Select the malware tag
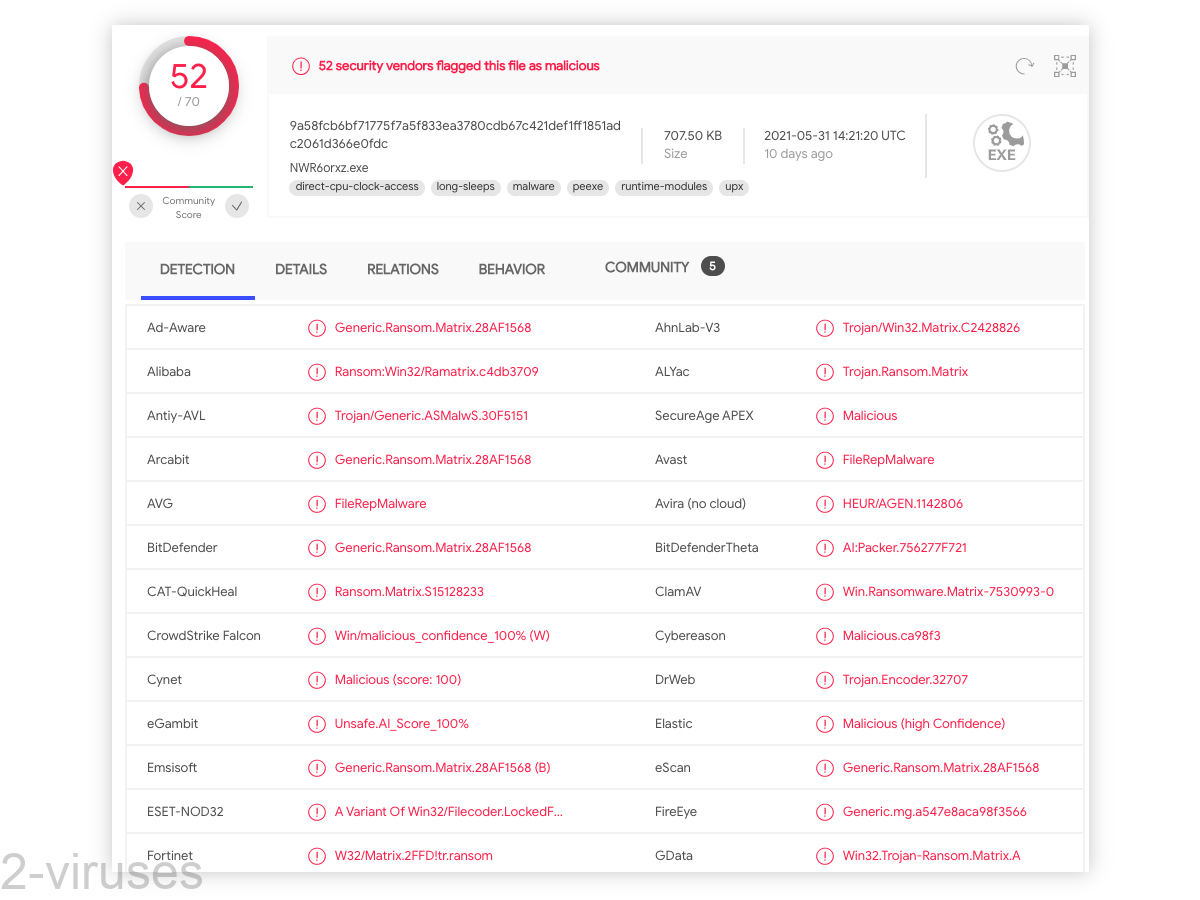 coord(533,187)
